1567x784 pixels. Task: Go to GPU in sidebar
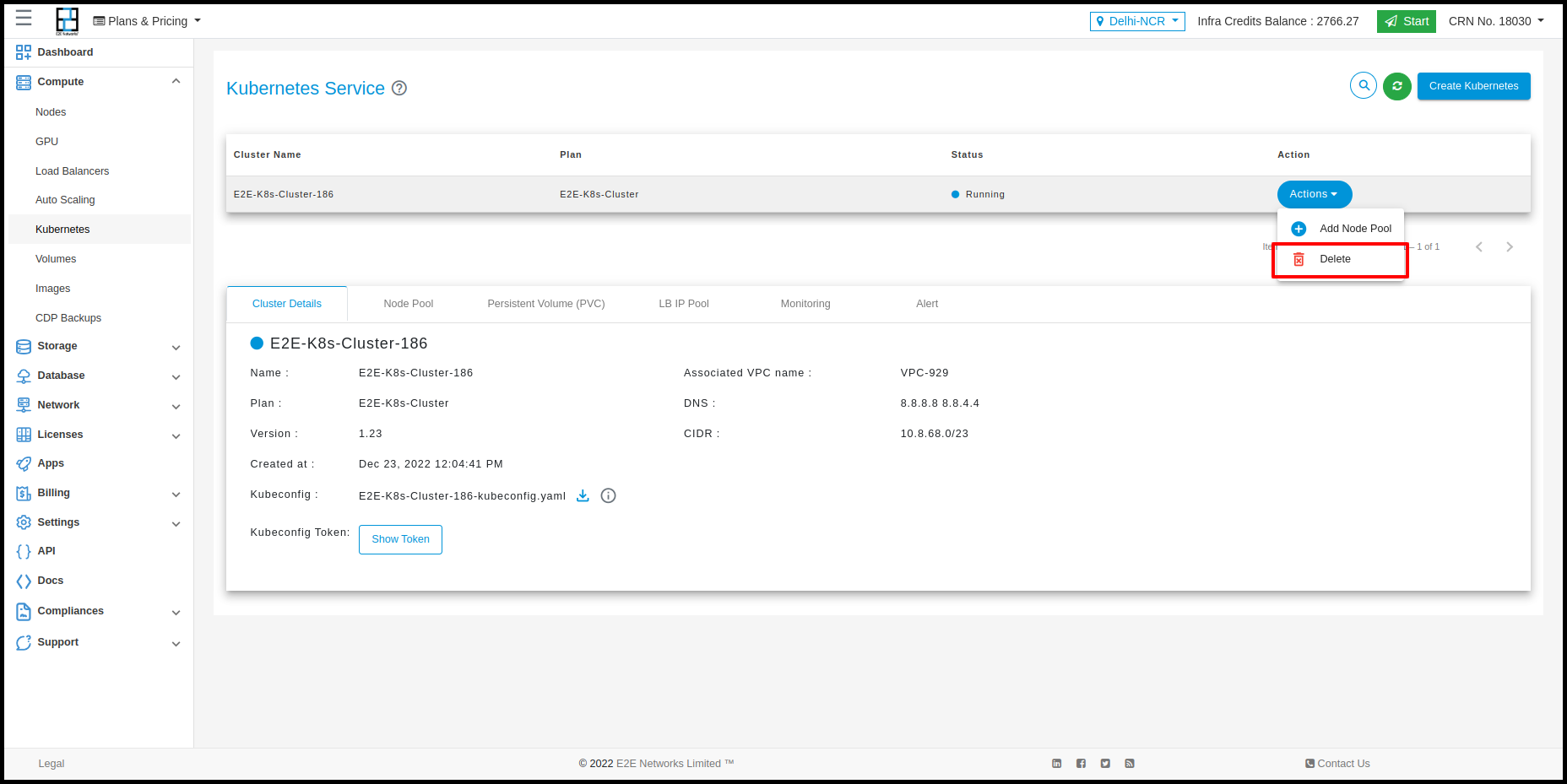47,142
